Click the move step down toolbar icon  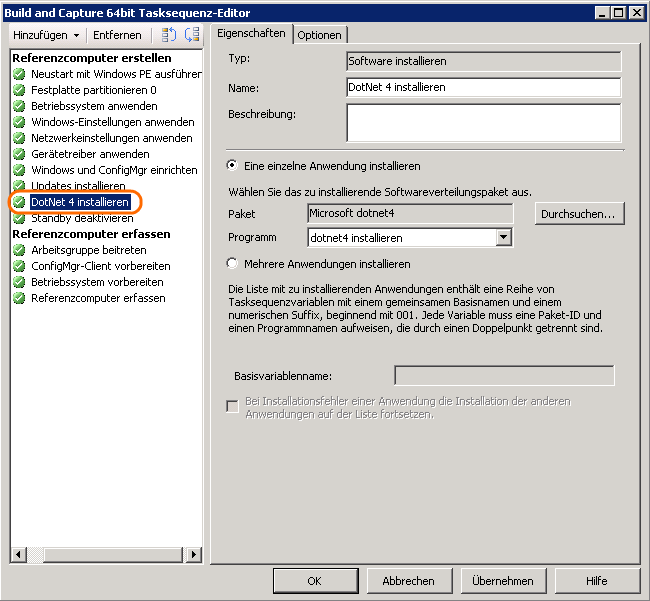pyautogui.click(x=192, y=35)
